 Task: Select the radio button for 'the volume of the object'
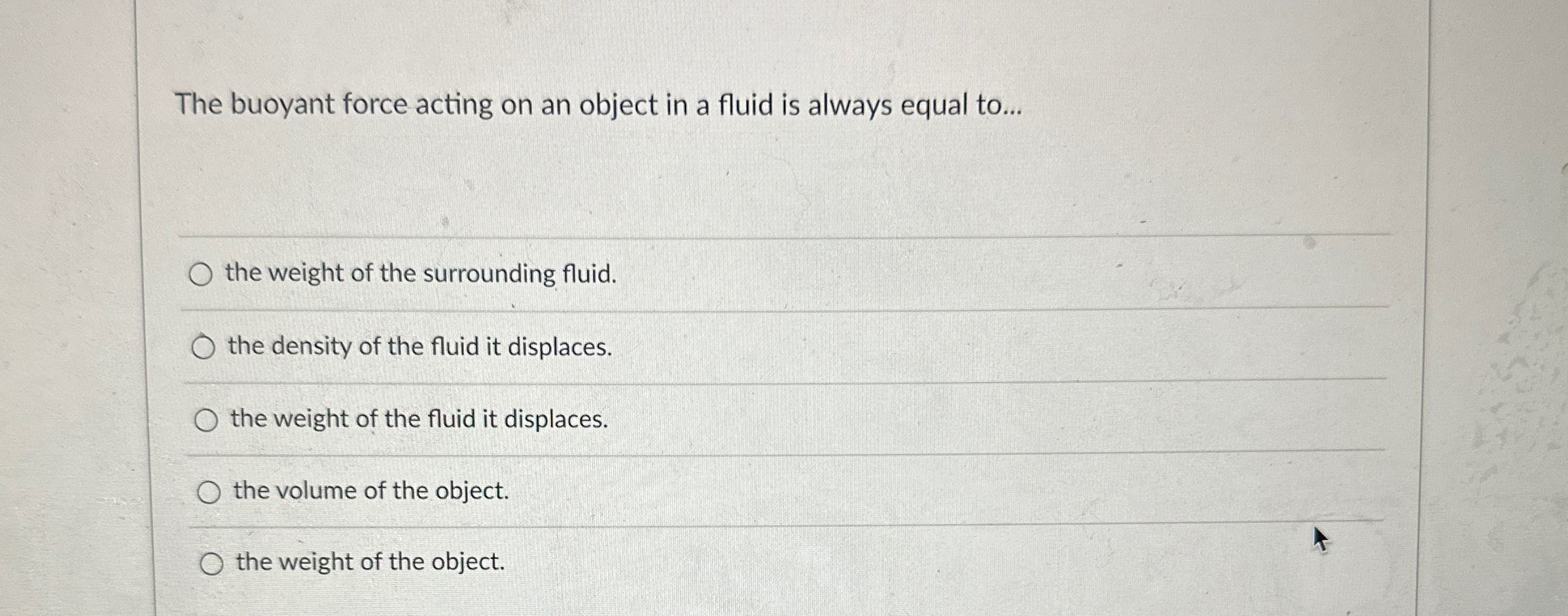coord(209,492)
